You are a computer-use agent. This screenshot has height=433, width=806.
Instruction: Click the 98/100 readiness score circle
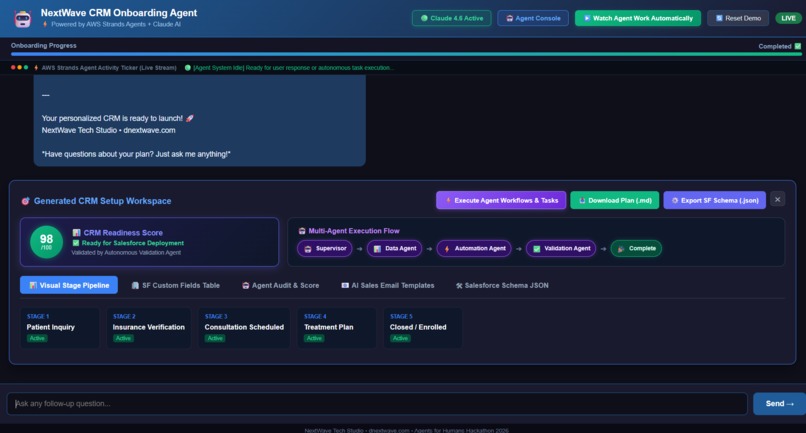tap(46, 242)
